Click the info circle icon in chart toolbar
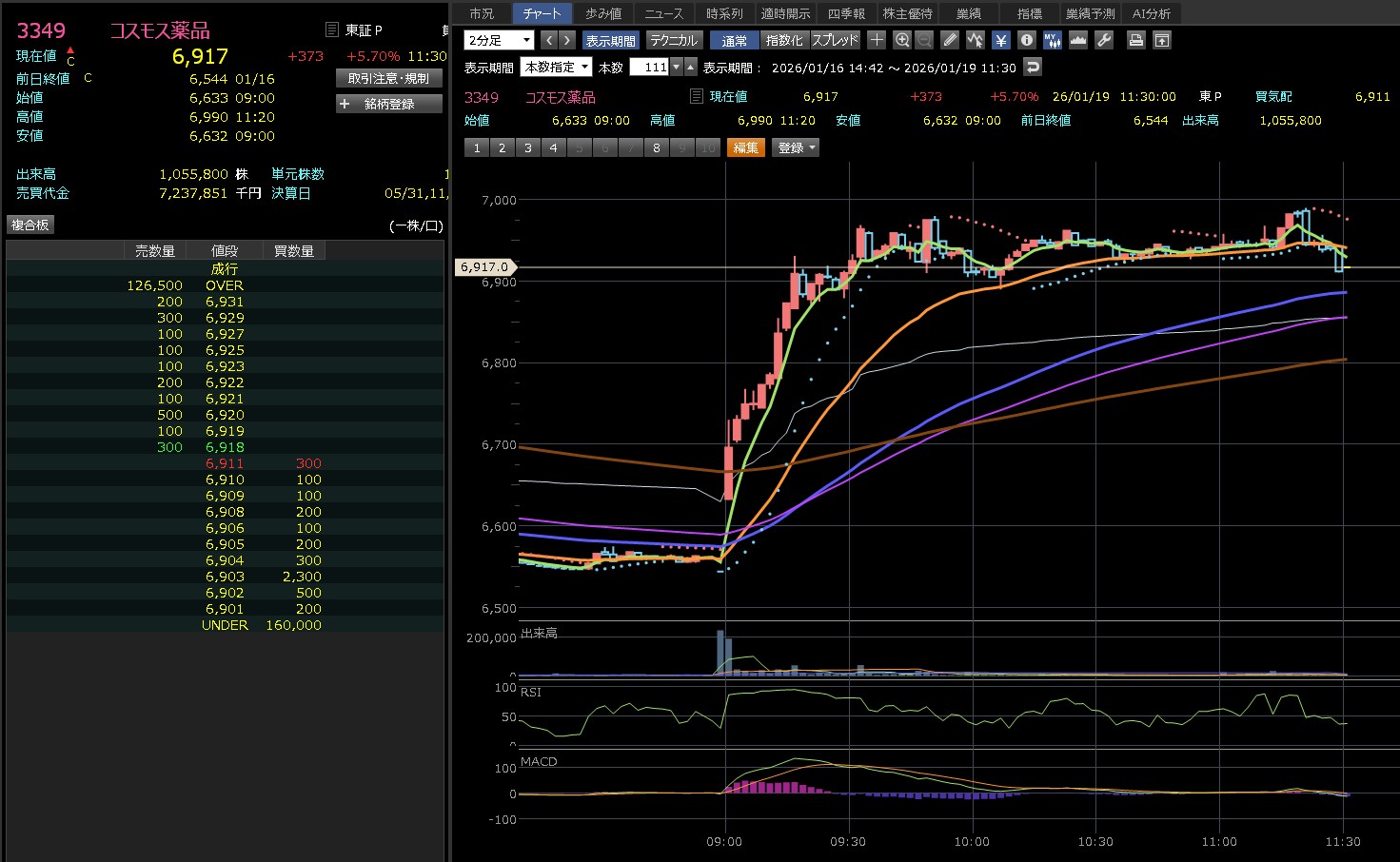1400x862 pixels. click(x=1026, y=40)
